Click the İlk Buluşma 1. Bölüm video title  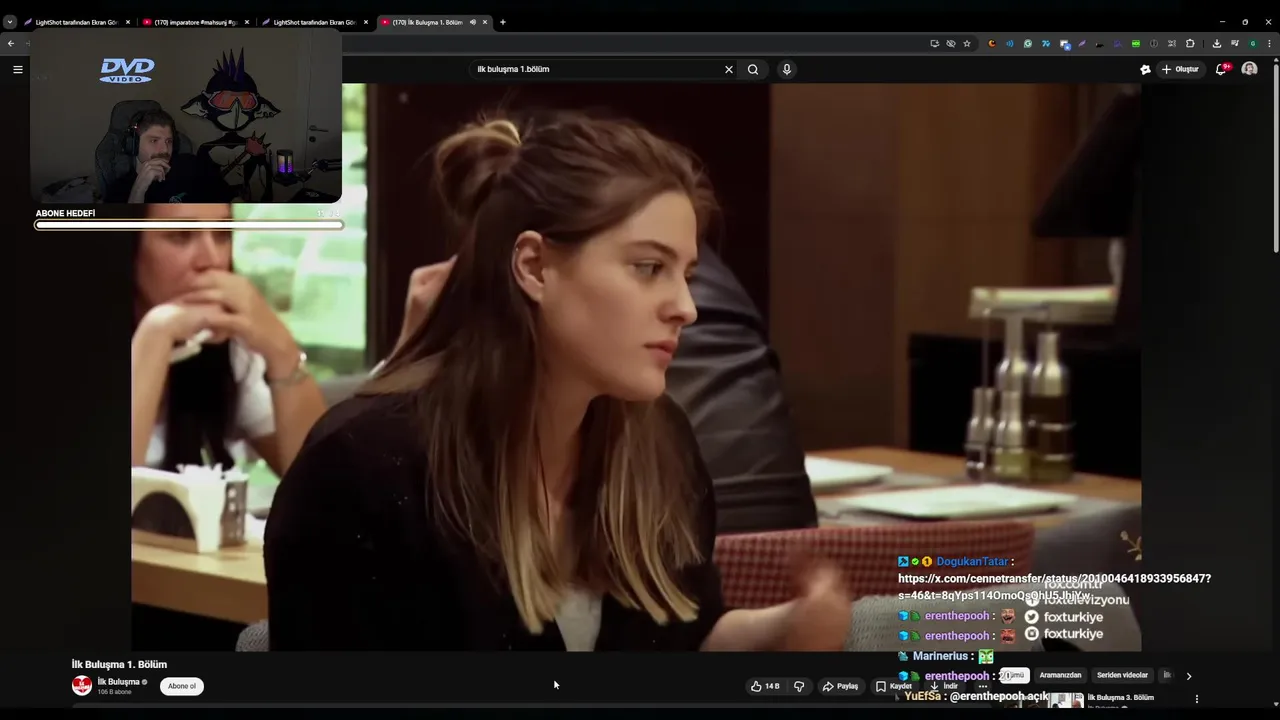(x=119, y=664)
